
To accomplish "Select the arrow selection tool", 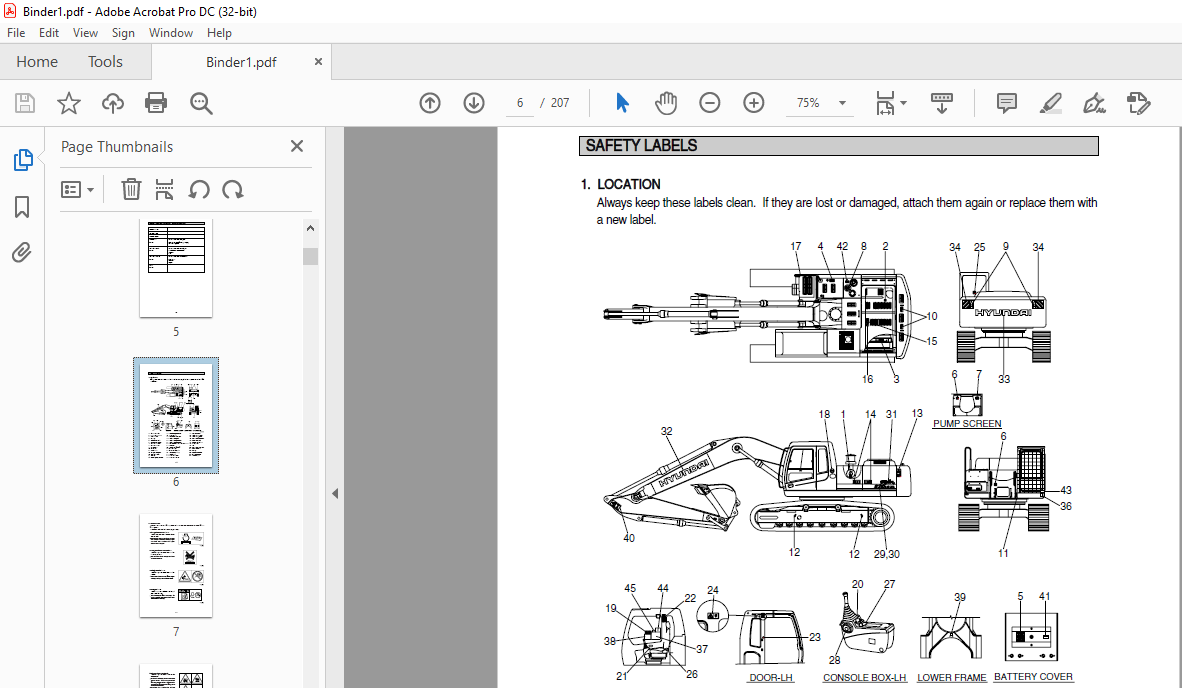I will pyautogui.click(x=622, y=103).
